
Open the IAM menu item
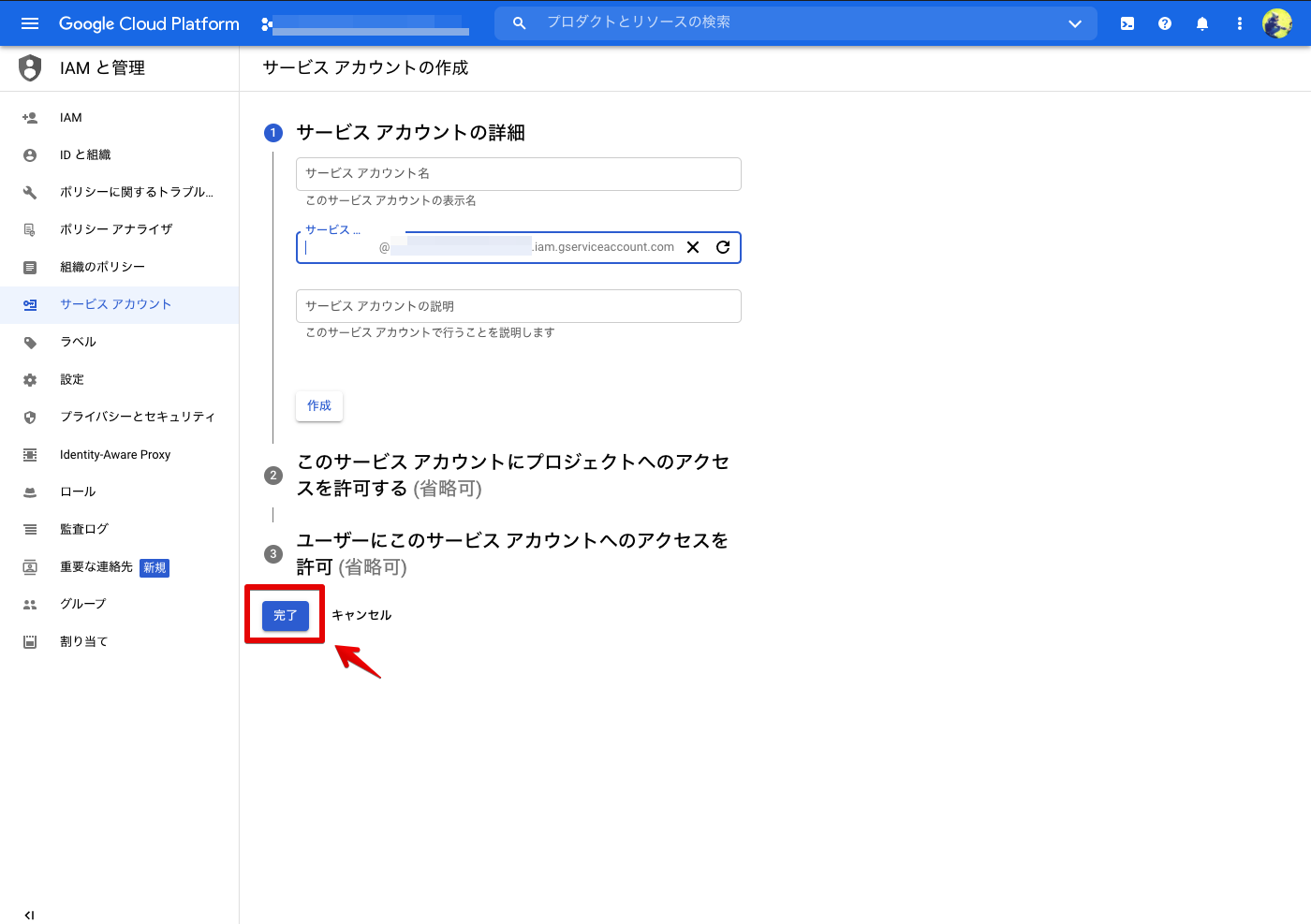(119, 118)
